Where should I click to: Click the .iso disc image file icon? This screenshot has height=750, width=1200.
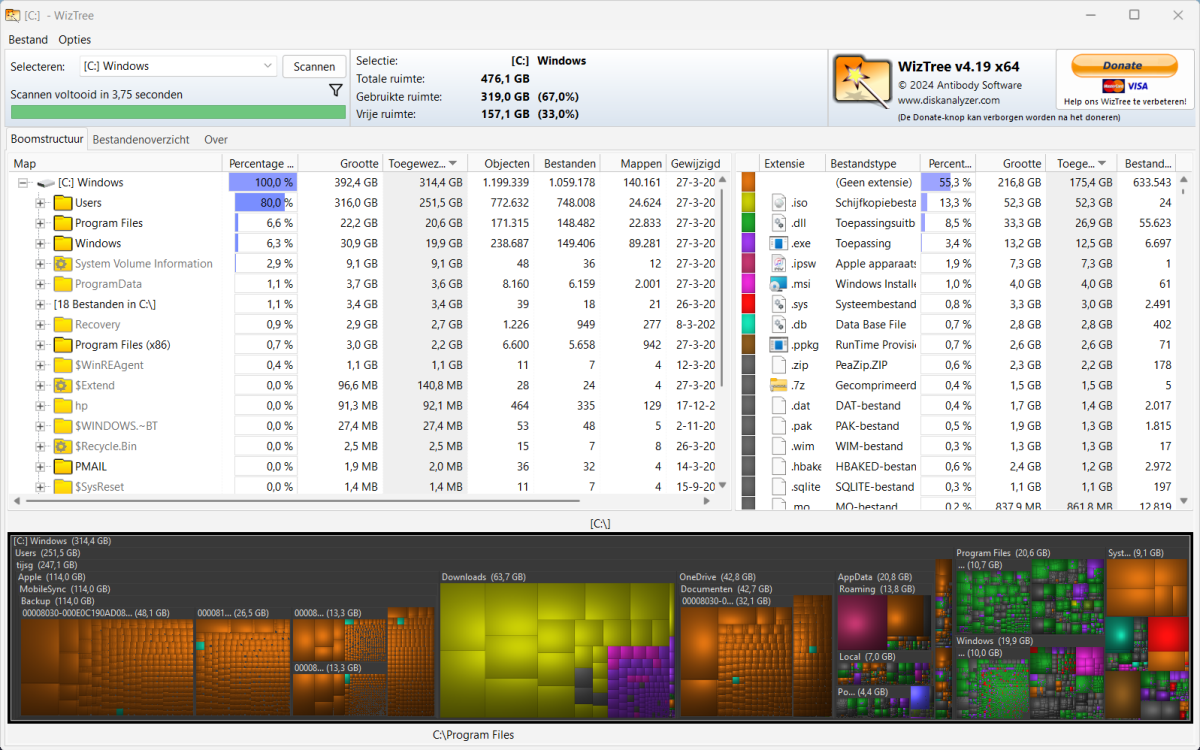(780, 203)
